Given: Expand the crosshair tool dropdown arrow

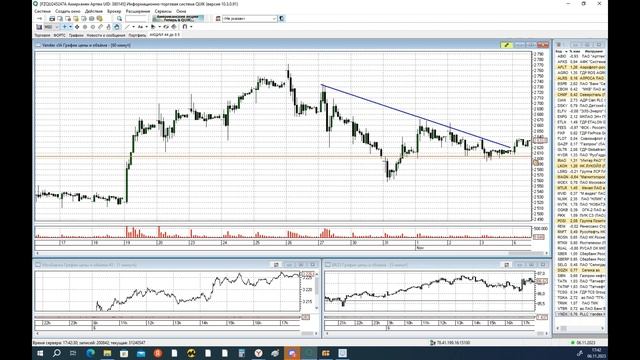Looking at the screenshot, I should point(71,27).
